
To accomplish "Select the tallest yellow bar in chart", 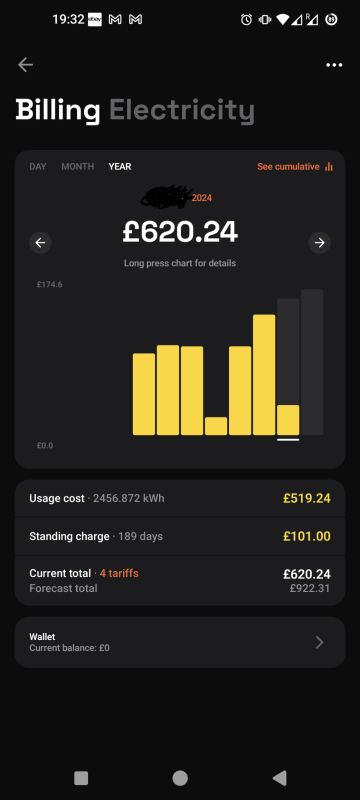I will 264,375.
